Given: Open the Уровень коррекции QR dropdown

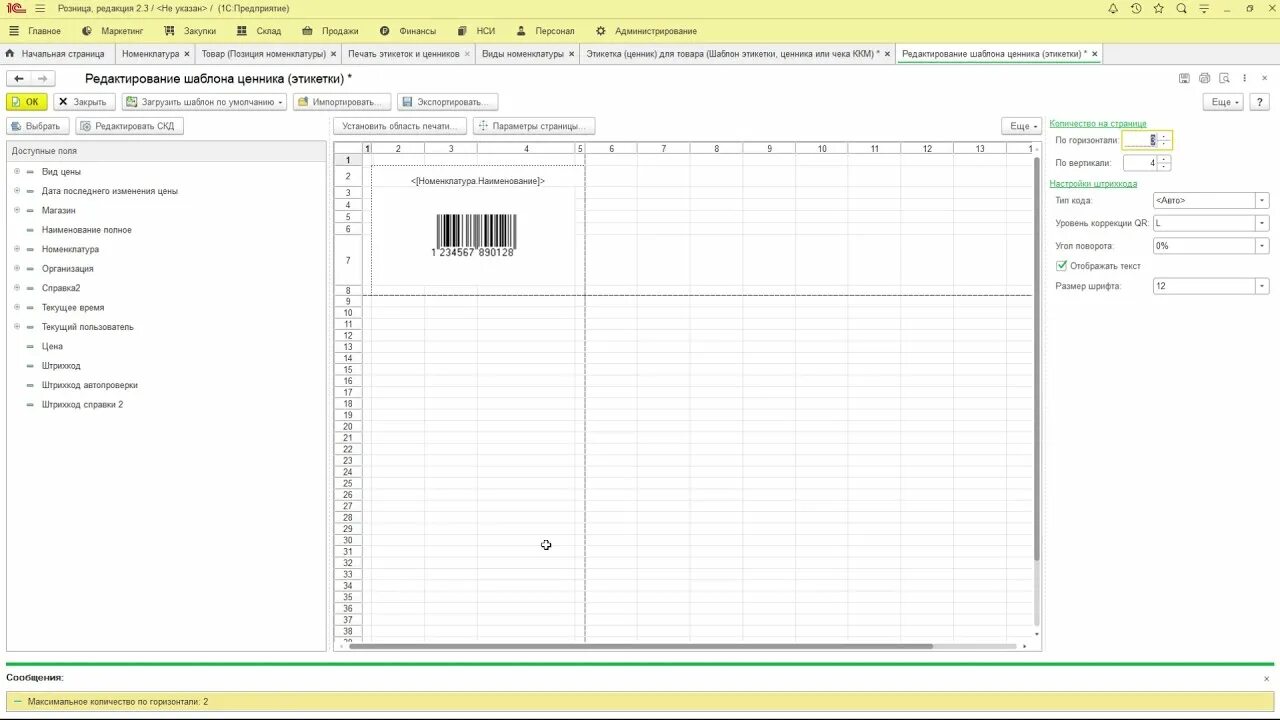Looking at the screenshot, I should pos(1262,223).
